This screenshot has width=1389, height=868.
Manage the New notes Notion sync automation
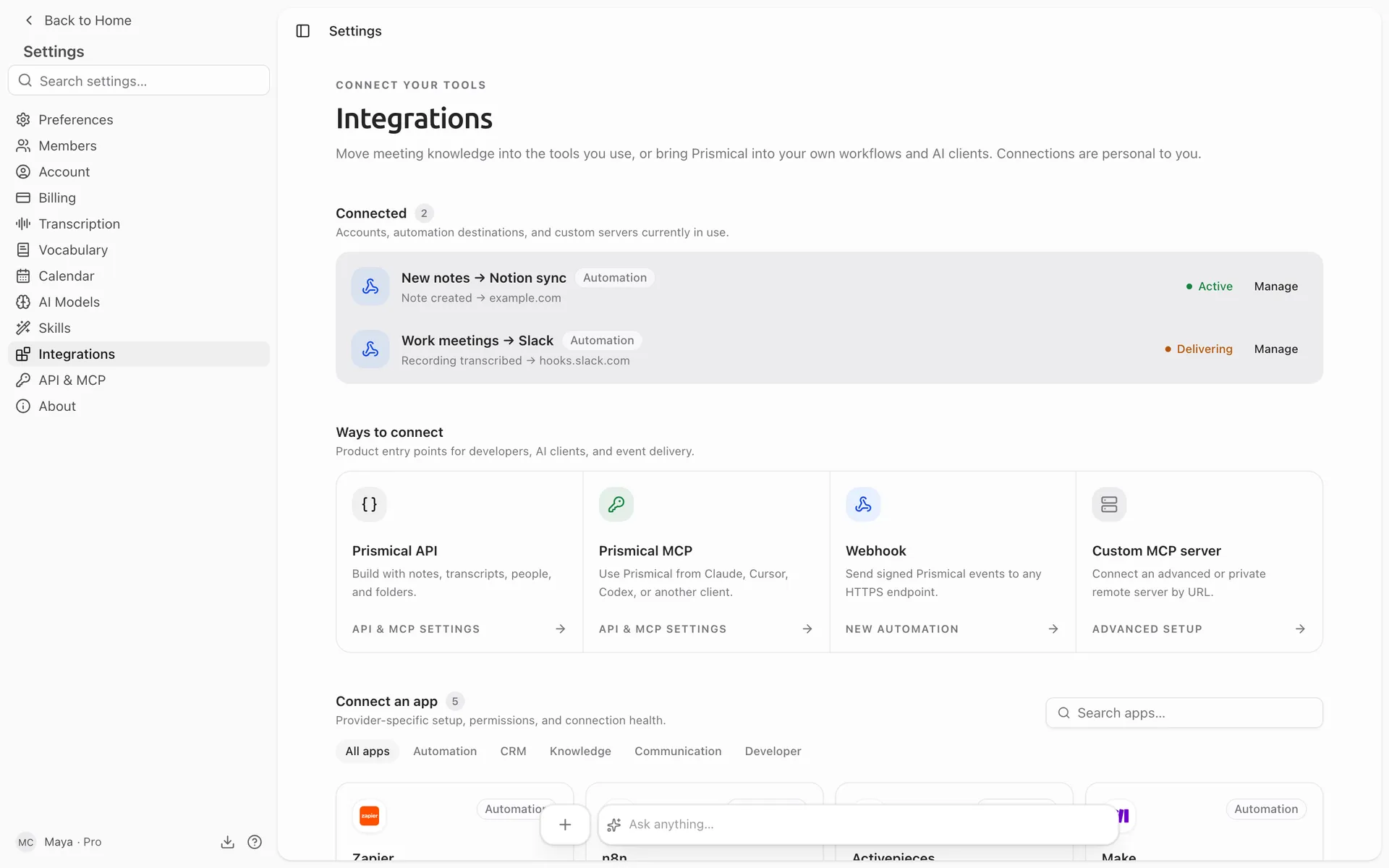[1275, 286]
